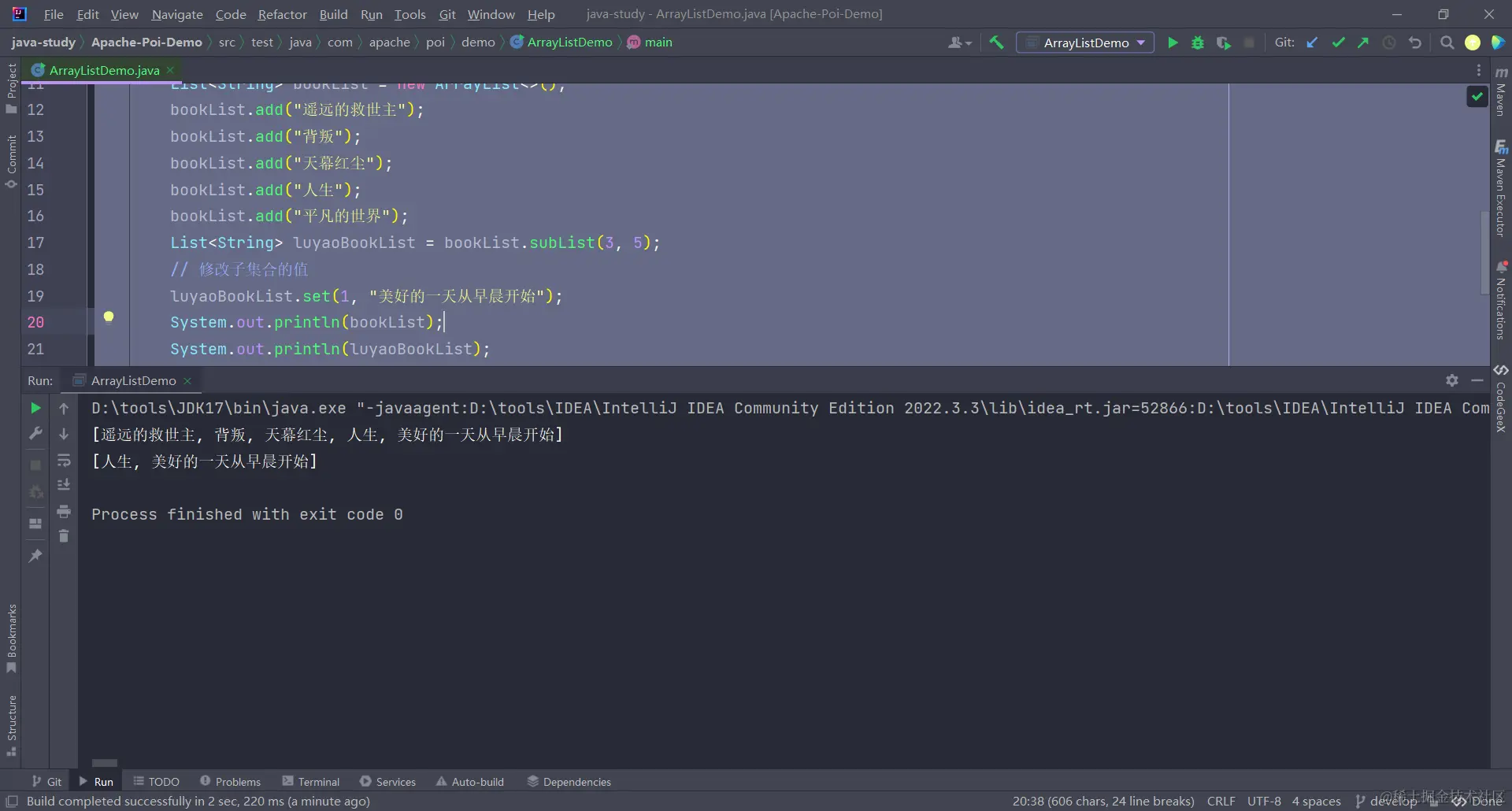Toggle tool window bars via status bar corner icon
This screenshot has width=1512, height=811.
(x=12, y=802)
